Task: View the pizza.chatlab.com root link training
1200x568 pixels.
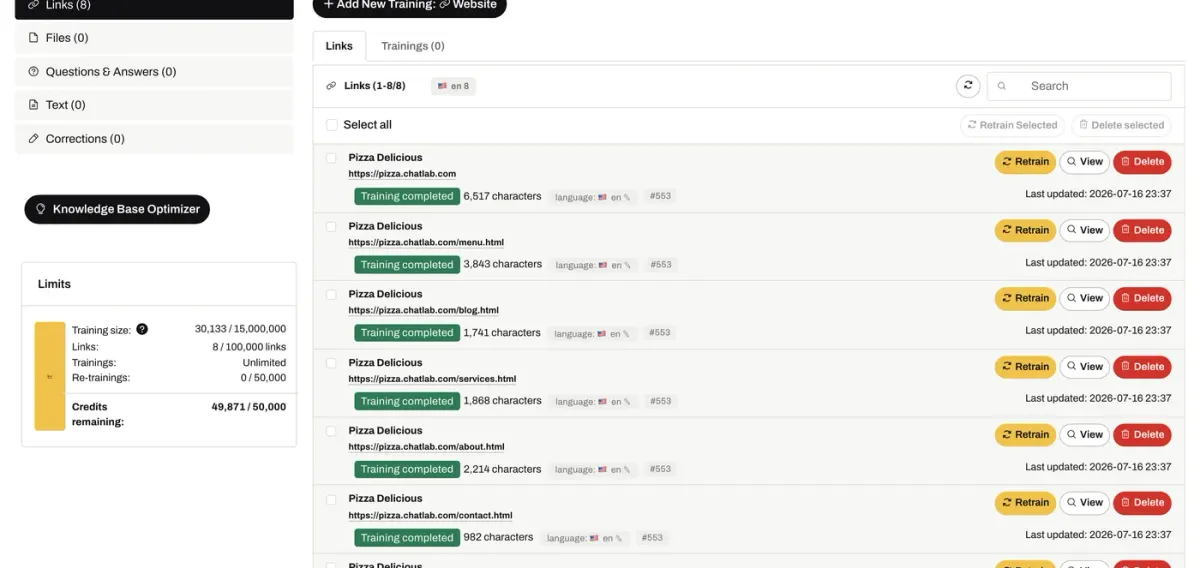Action: coord(1084,162)
